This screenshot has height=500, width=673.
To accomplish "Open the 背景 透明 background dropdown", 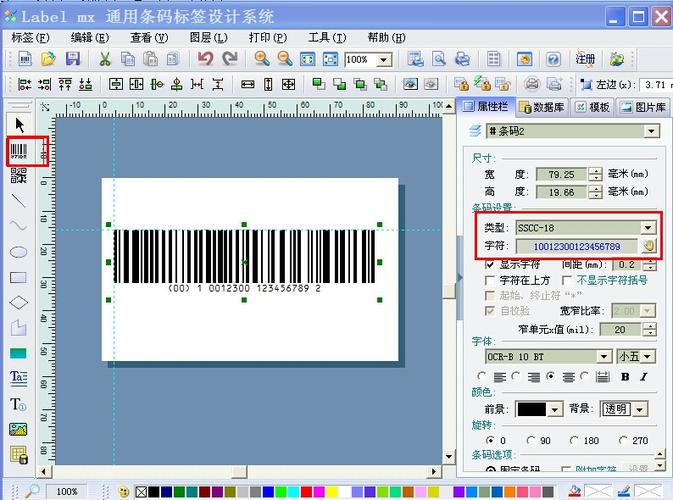I will tap(640, 409).
